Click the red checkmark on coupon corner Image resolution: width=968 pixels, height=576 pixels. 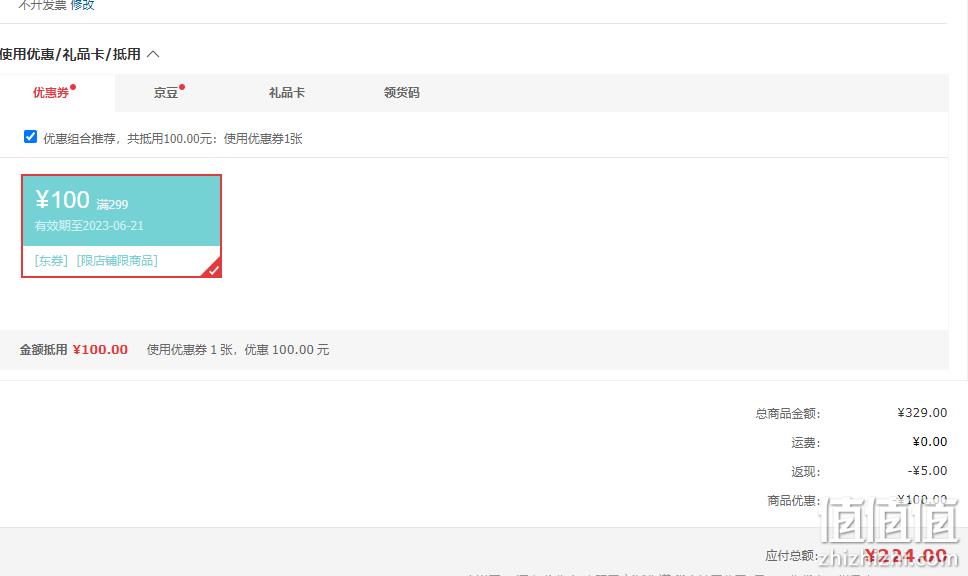[x=213, y=269]
